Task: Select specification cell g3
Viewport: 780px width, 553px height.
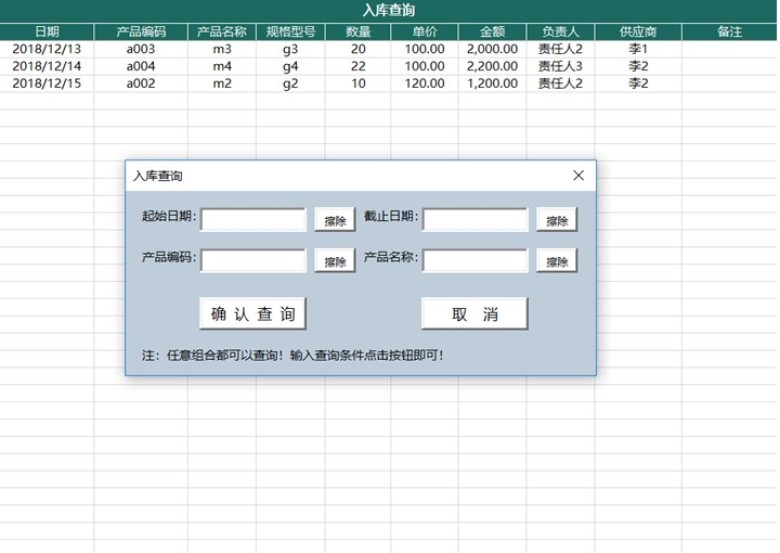Action: point(291,49)
